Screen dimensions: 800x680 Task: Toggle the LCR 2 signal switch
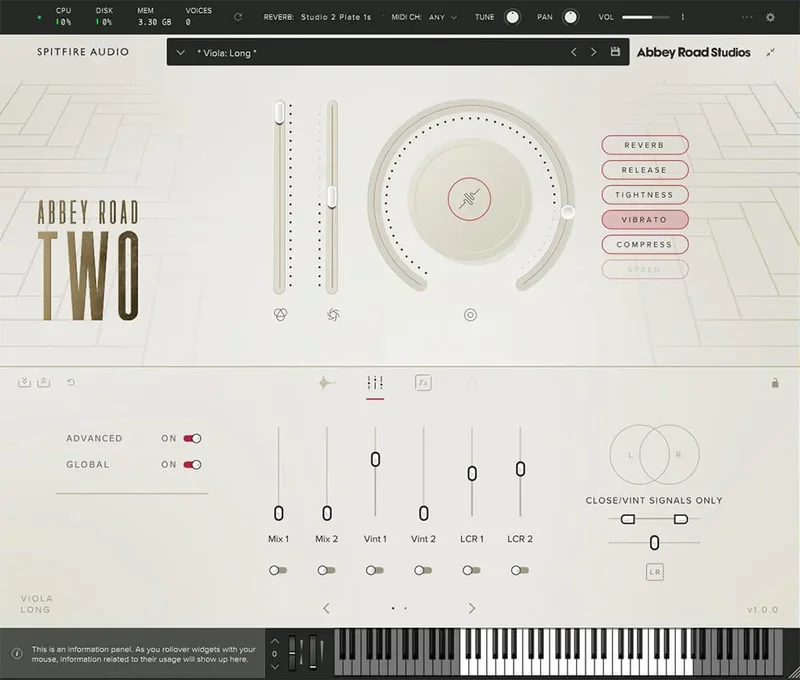pos(520,570)
